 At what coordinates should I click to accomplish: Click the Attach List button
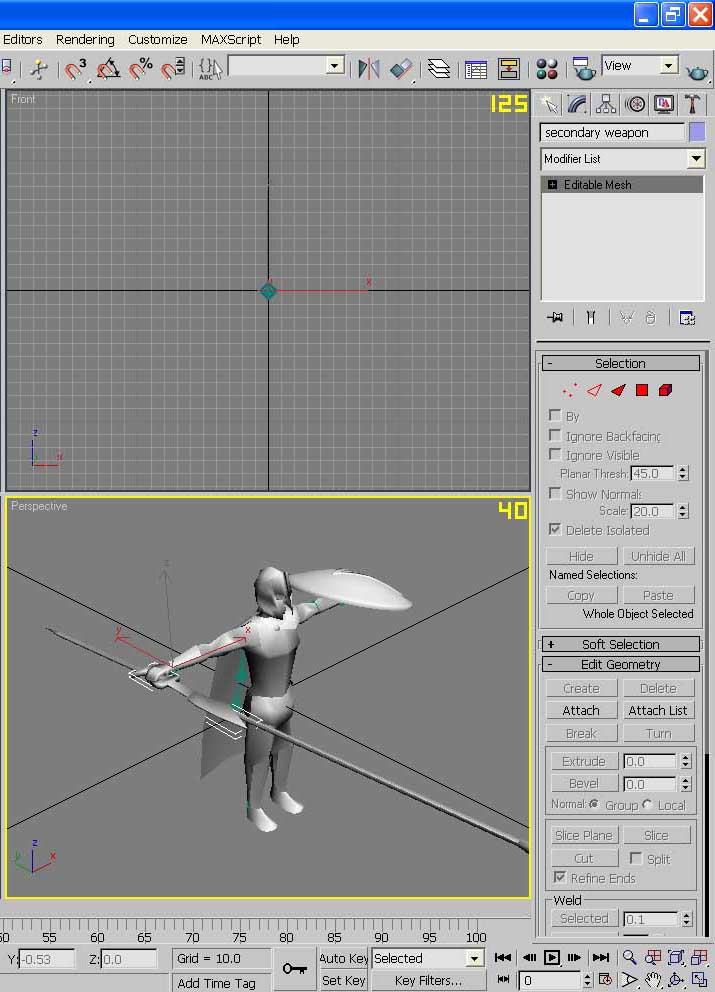click(658, 710)
